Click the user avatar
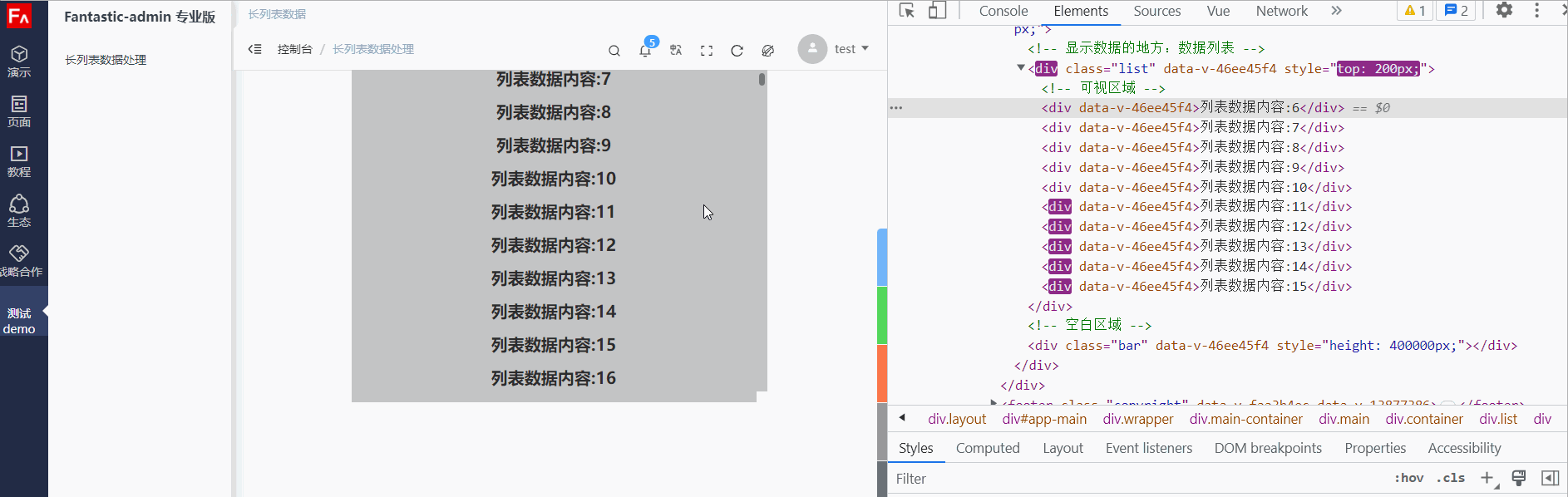1568x497 pixels. [812, 49]
